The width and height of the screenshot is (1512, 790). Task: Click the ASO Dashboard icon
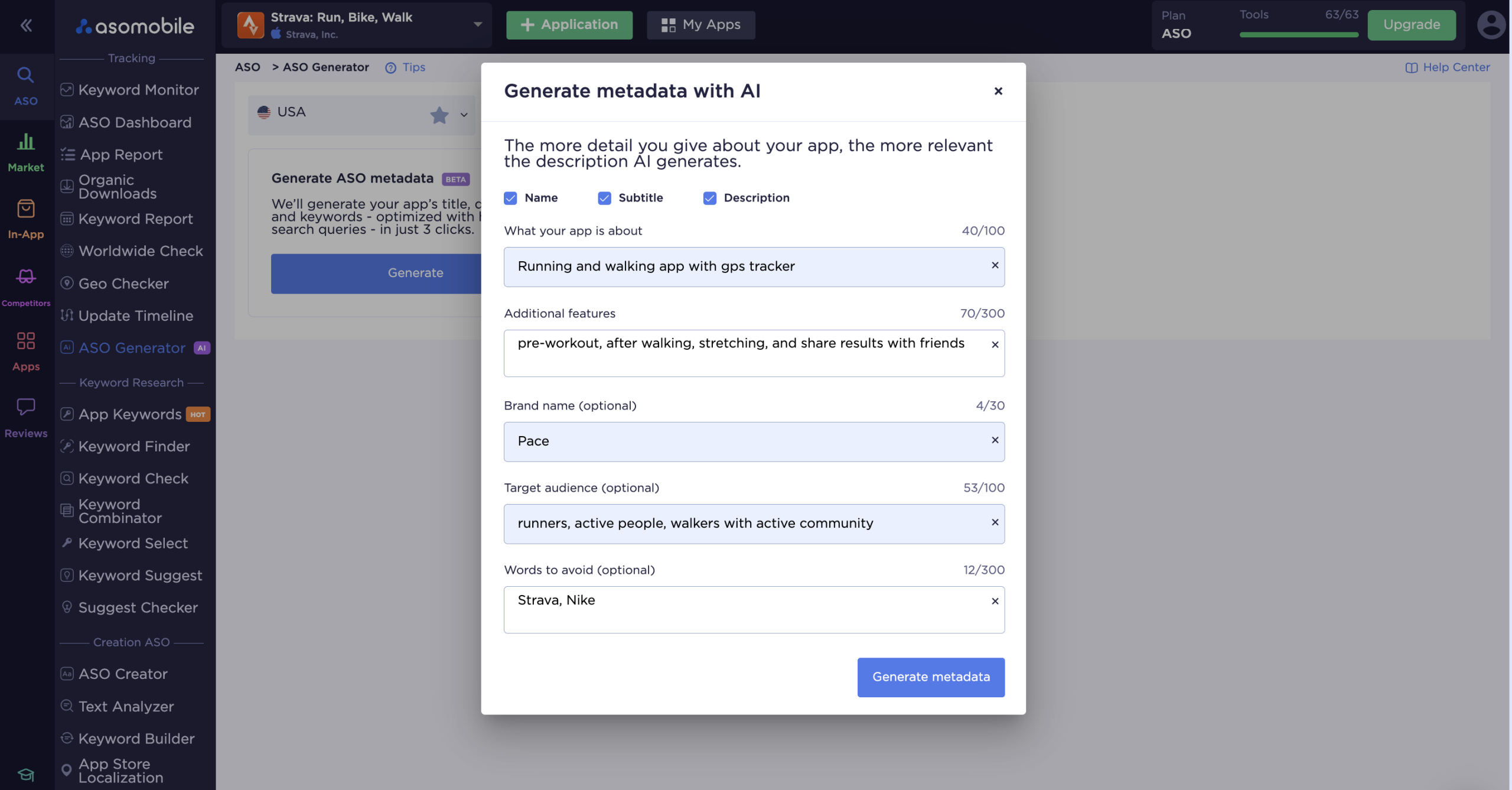click(67, 122)
